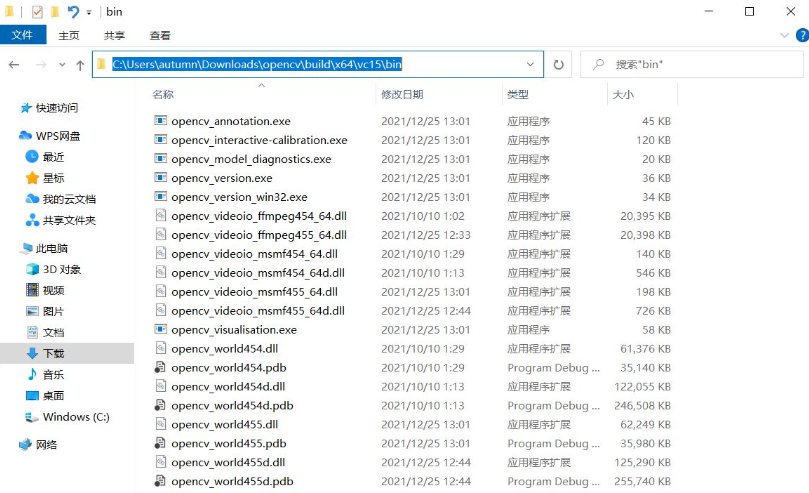The image size is (809, 493).
Task: Open the 文件 menu tab
Action: (23, 35)
